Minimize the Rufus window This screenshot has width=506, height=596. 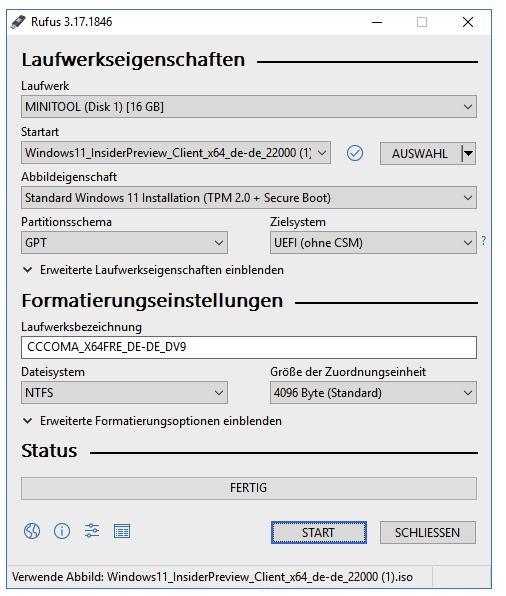377,22
